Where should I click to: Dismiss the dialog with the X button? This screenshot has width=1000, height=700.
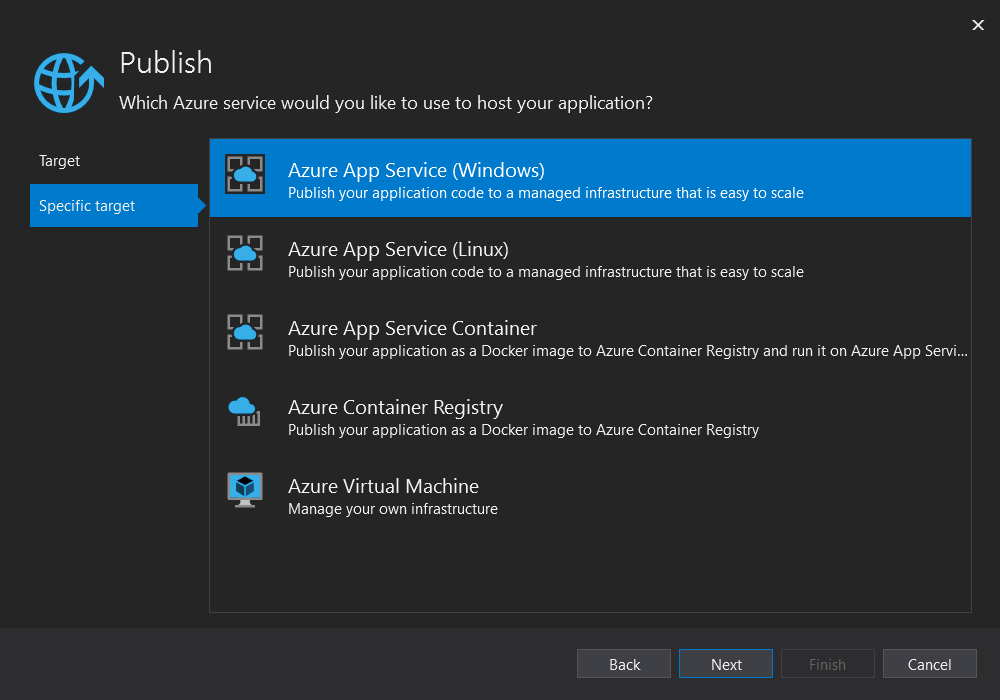(x=978, y=25)
